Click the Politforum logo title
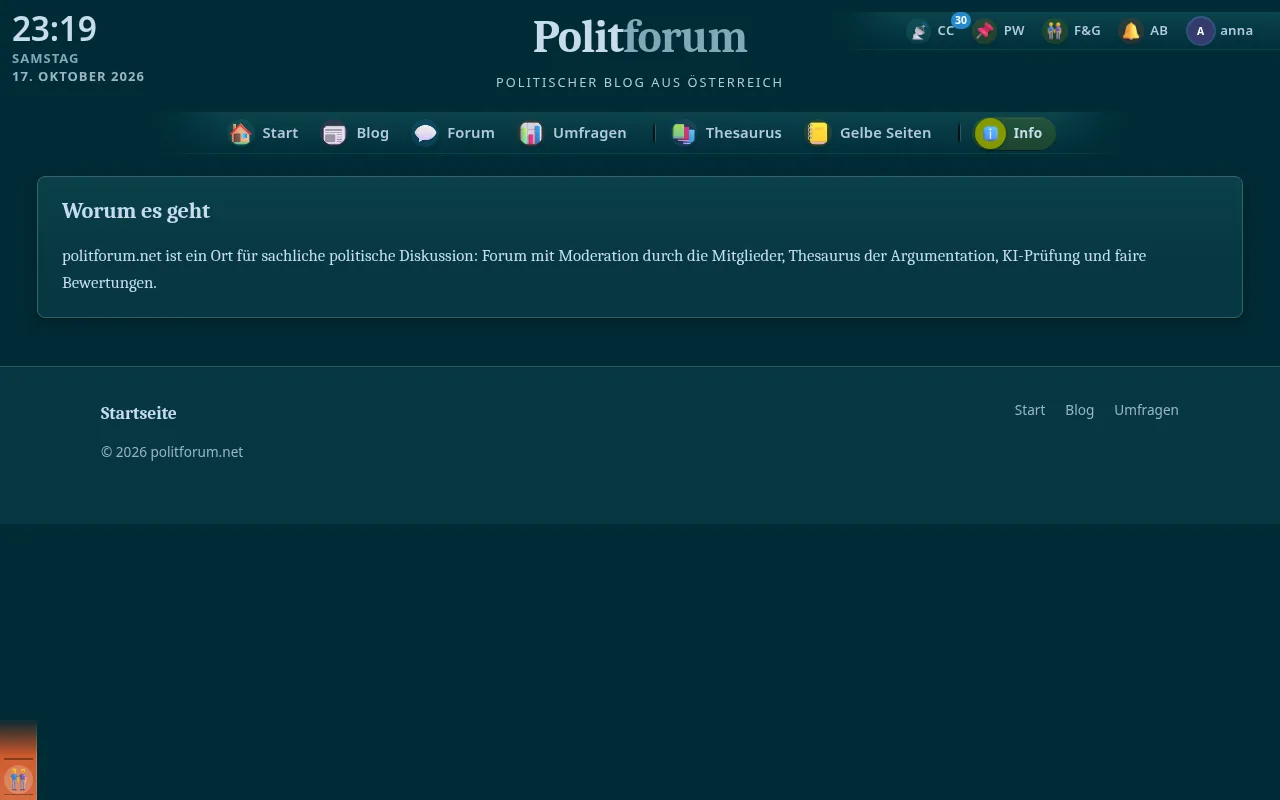1280x800 pixels. pyautogui.click(x=640, y=37)
